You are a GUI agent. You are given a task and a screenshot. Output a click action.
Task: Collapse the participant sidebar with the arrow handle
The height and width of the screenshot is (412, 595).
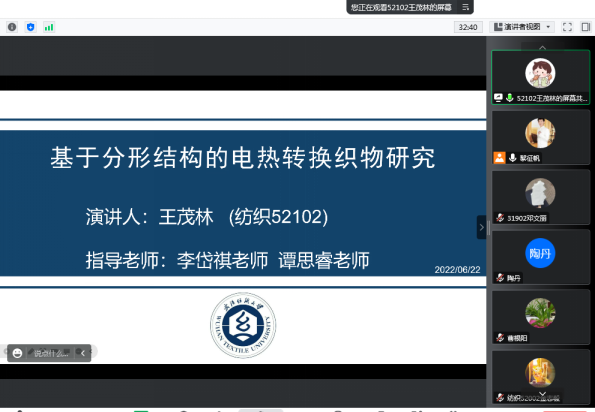point(482,227)
